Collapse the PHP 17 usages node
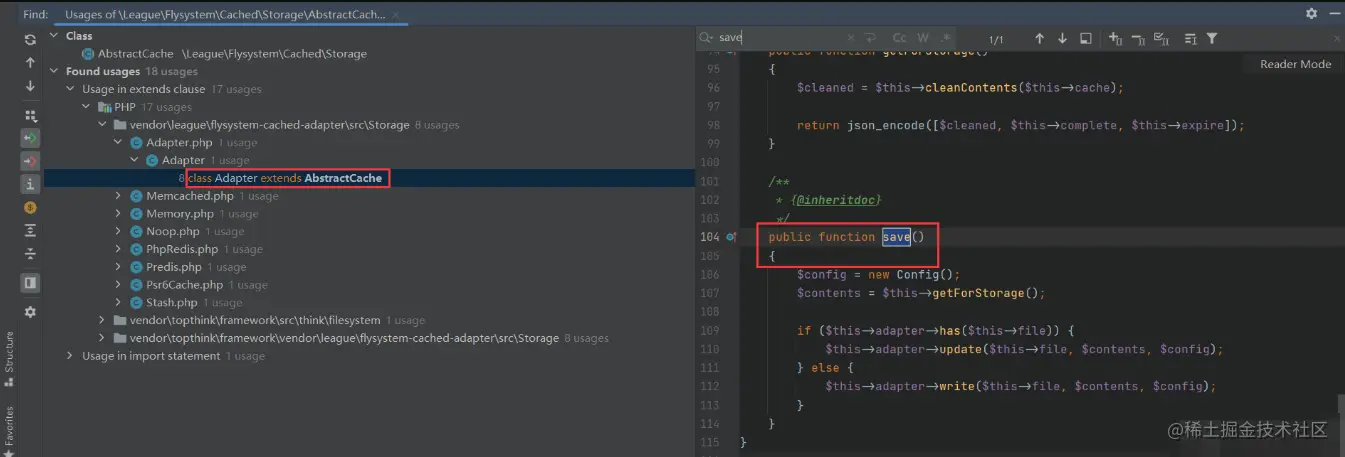 click(x=87, y=107)
